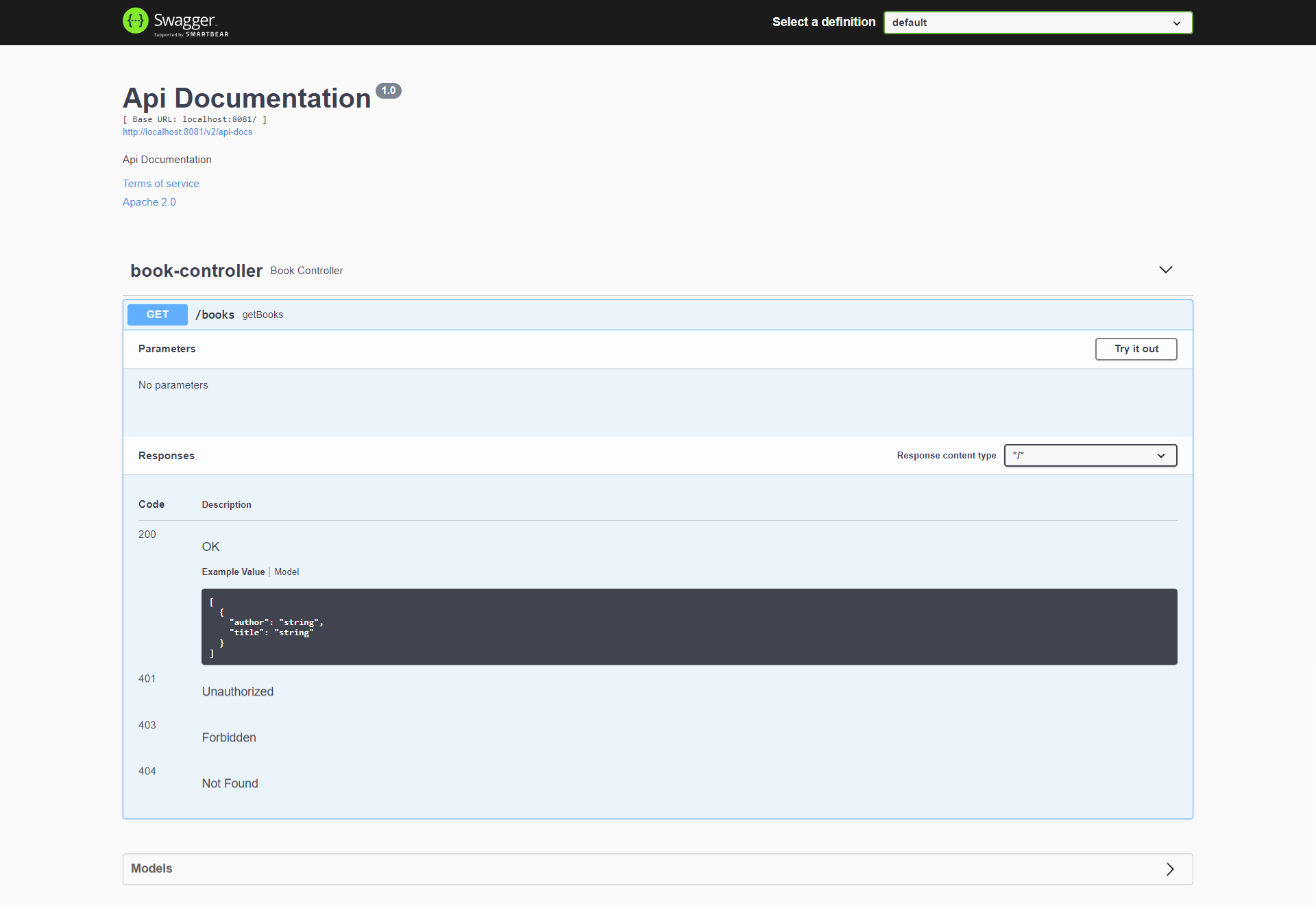The height and width of the screenshot is (908, 1316).
Task: Click the 1.0 version badge
Action: 389,90
